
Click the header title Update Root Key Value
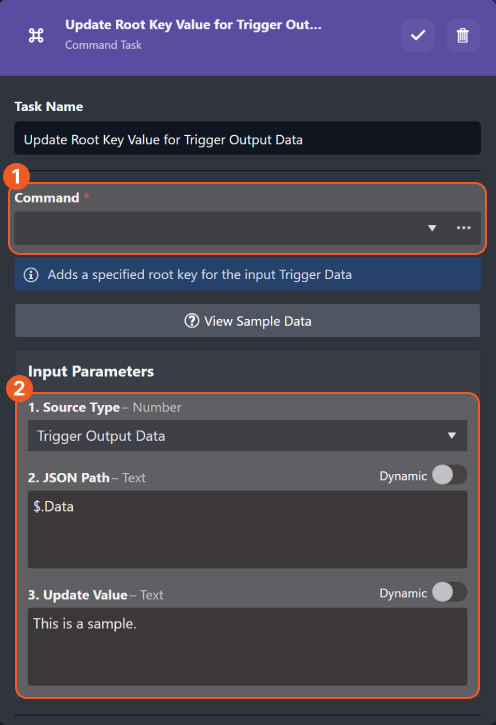coord(193,25)
